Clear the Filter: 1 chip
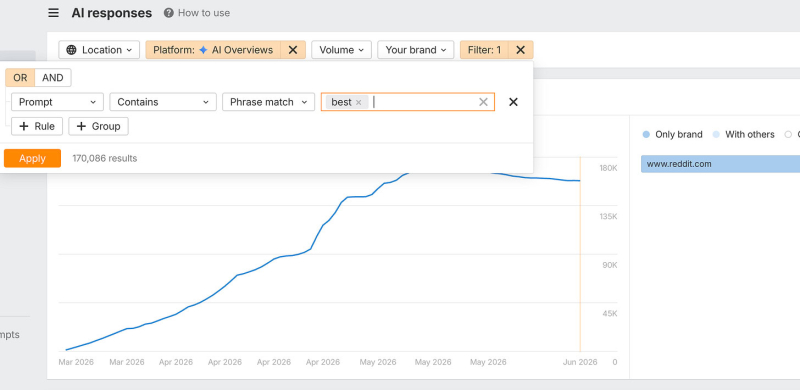The image size is (800, 390). pyautogui.click(x=520, y=50)
